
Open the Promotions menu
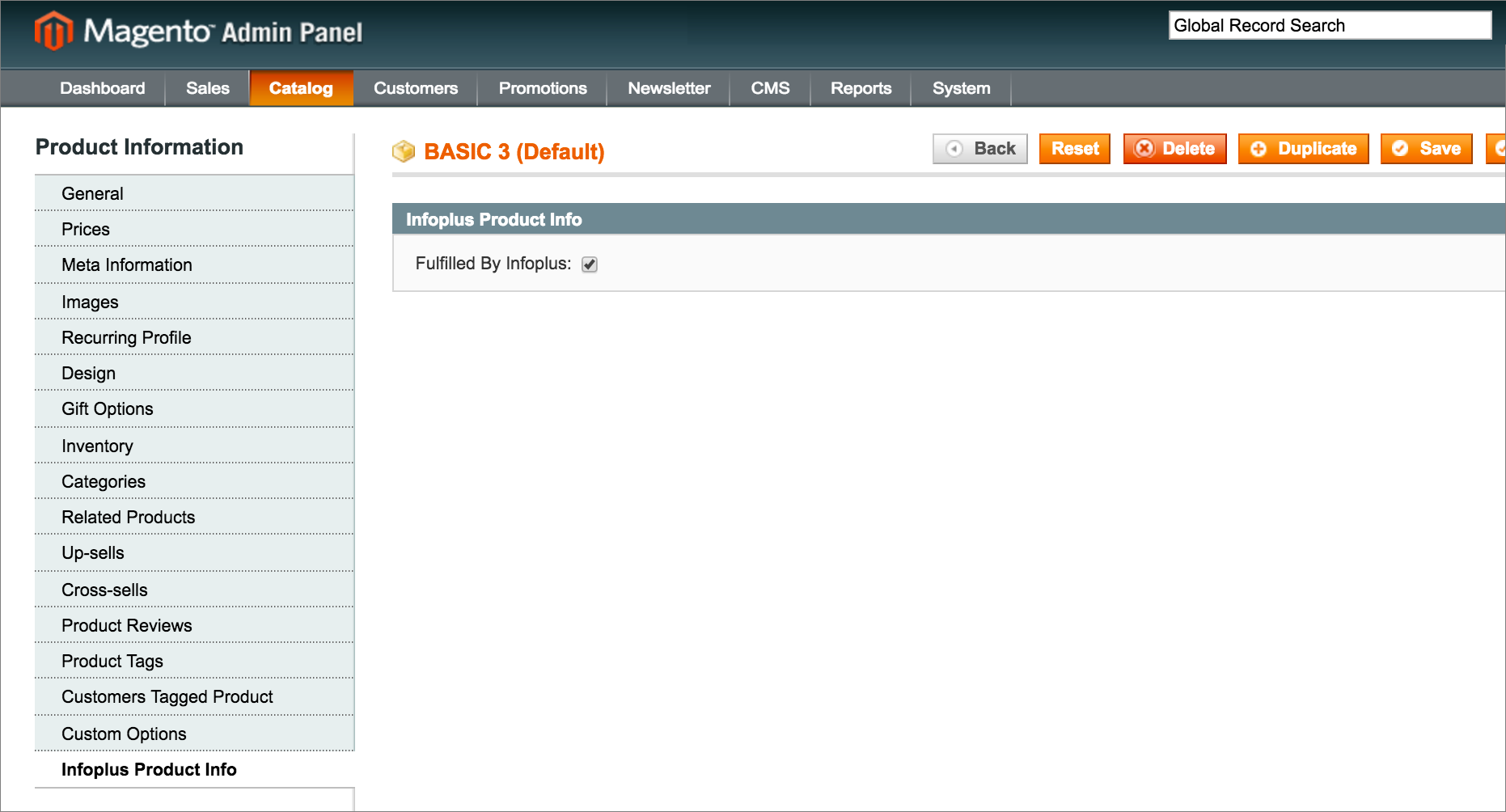tap(543, 88)
